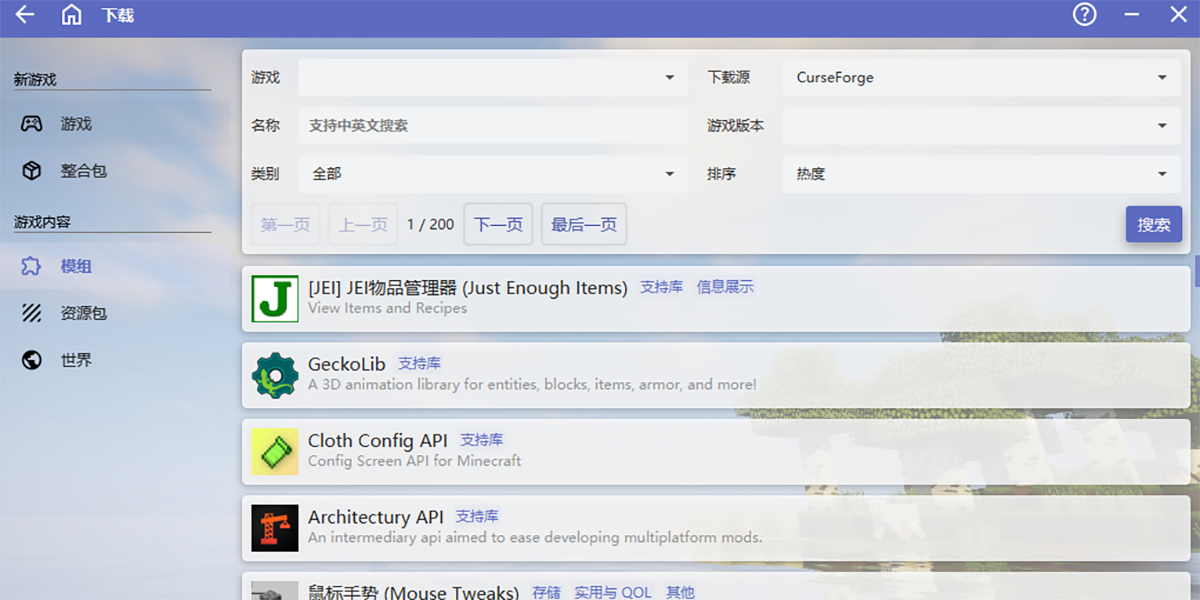
Task: Open 整合包 modpack cube icon
Action: [x=32, y=171]
